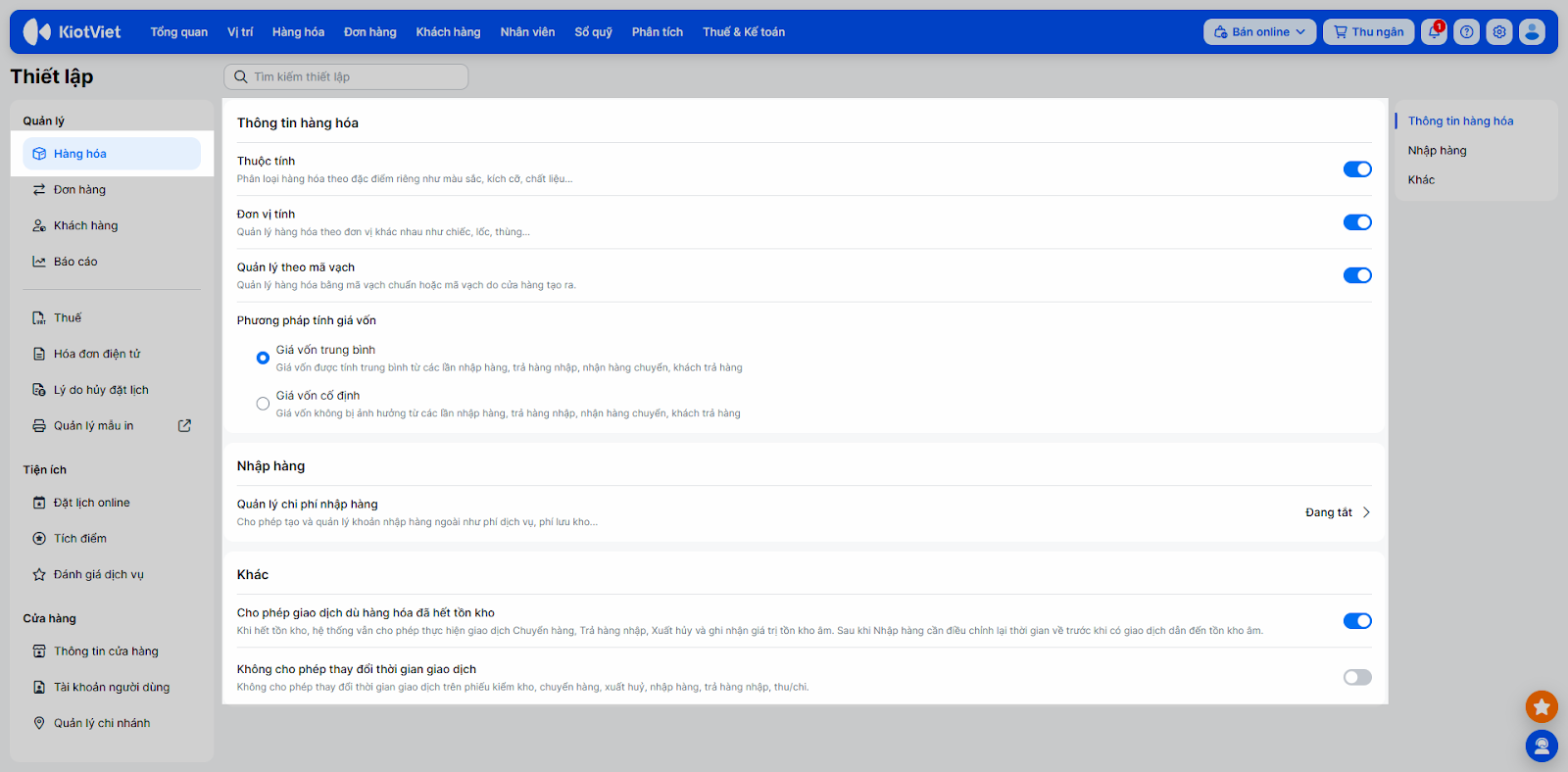
Task: Click the Hóa đơn điện tử invoice icon
Action: (x=39, y=354)
